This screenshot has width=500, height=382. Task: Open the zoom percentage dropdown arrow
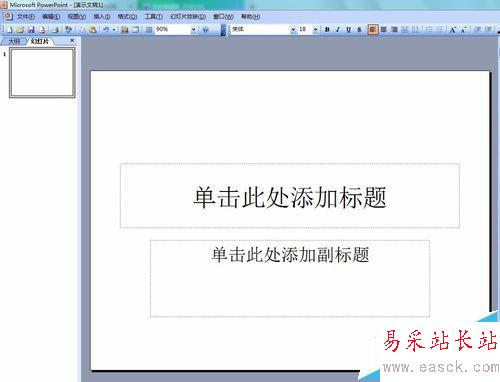[193, 30]
